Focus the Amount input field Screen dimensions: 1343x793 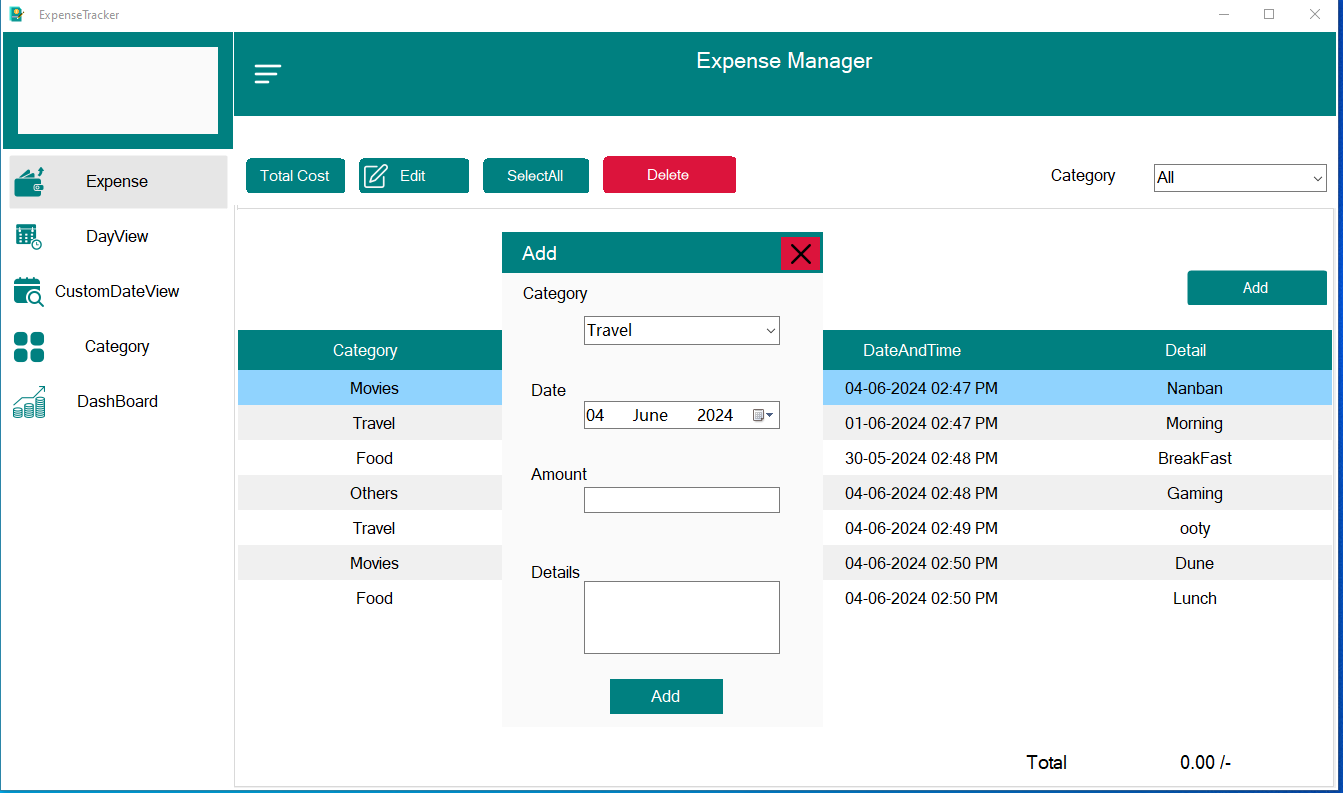(681, 500)
